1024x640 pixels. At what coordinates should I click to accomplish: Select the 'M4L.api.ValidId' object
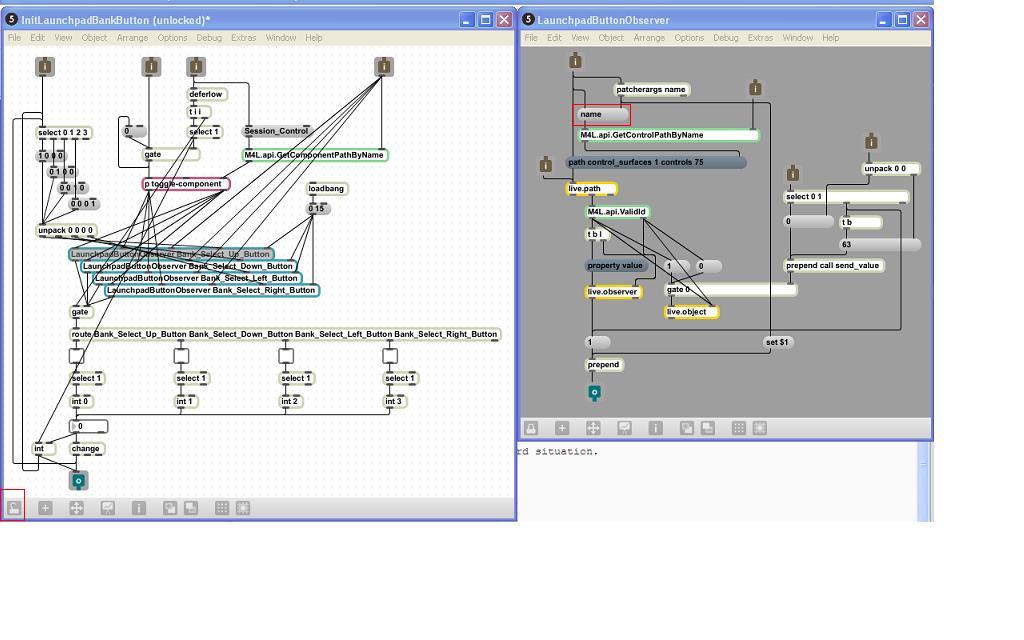pos(617,212)
